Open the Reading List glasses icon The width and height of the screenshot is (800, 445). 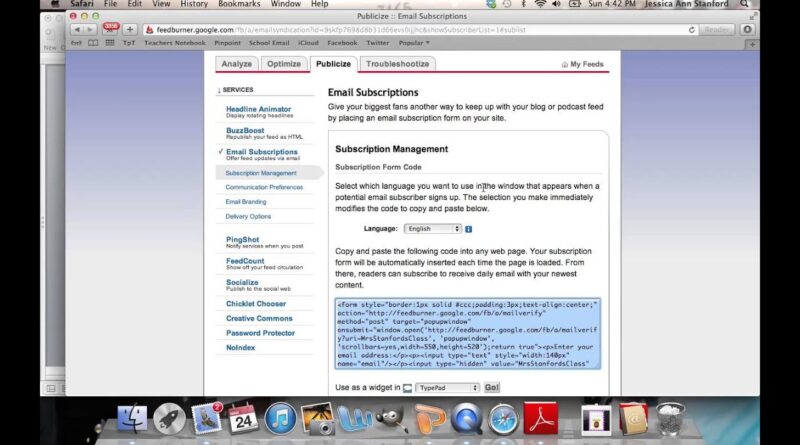pyautogui.click(x=76, y=43)
